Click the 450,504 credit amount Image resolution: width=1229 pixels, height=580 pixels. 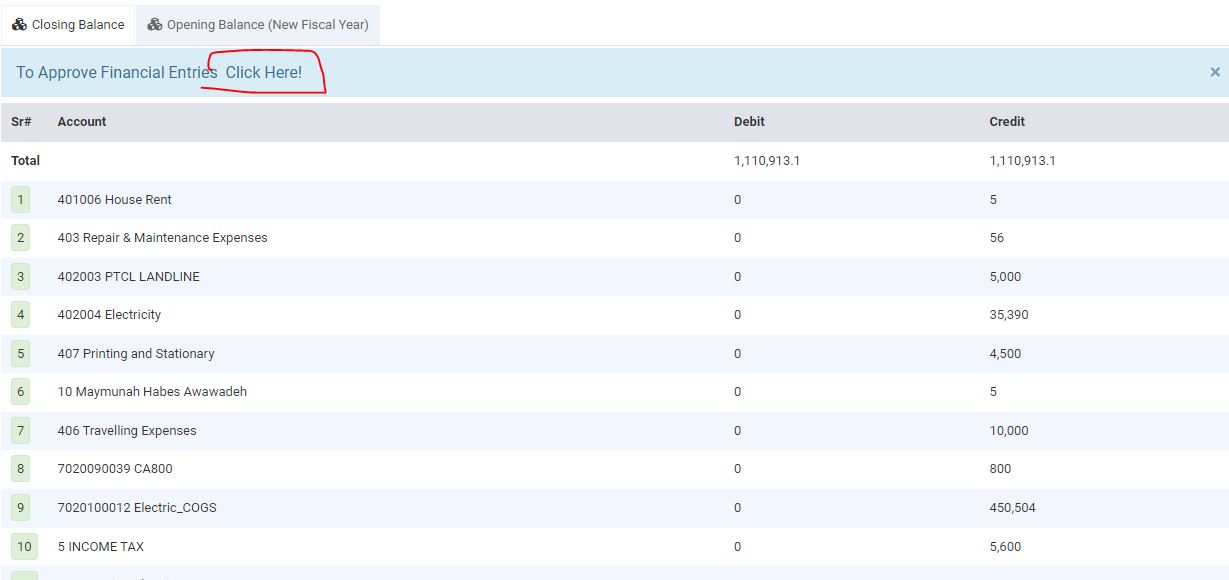1012,508
